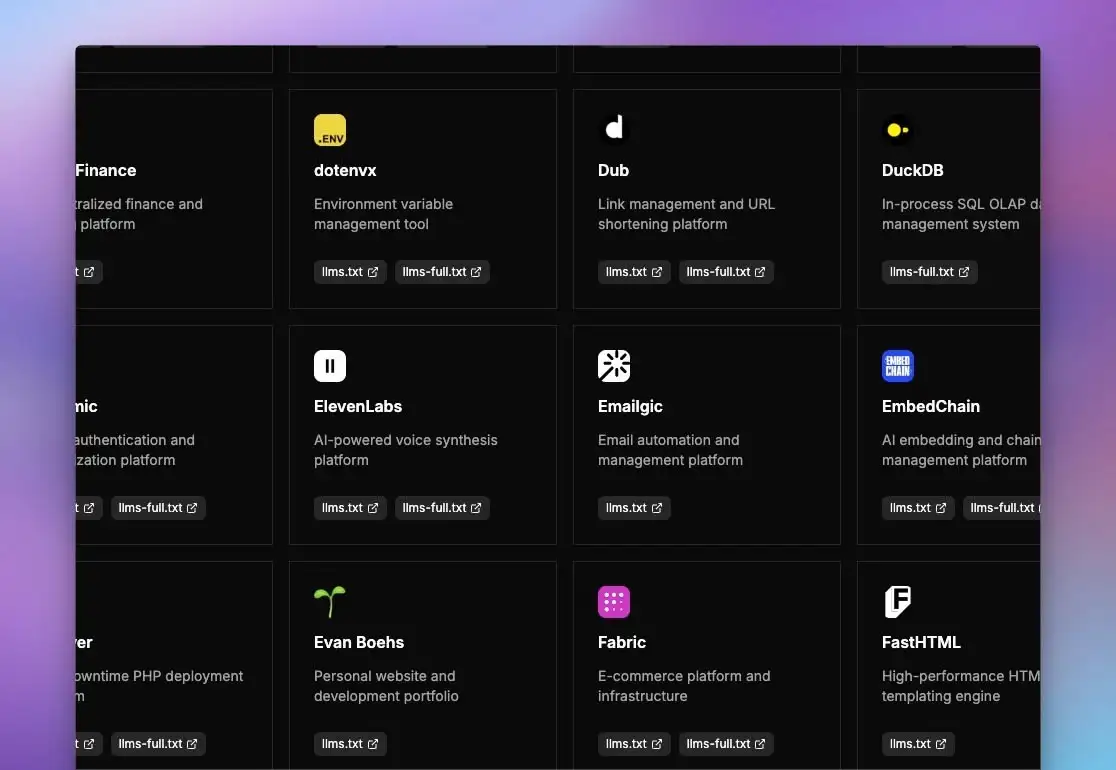Open EmbedChain's llms.txt link
The width and height of the screenshot is (1116, 770).
click(917, 508)
